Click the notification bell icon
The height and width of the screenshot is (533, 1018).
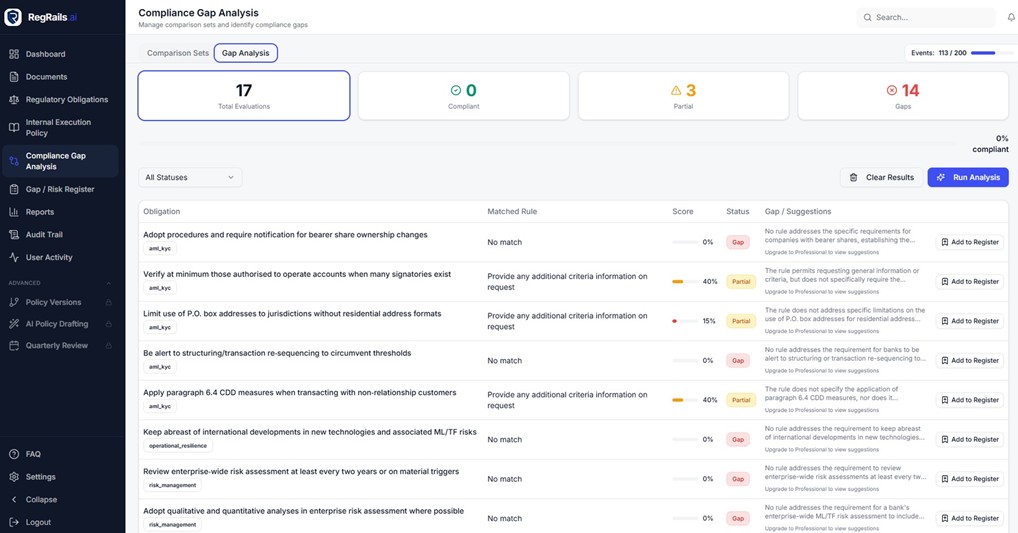point(1012,18)
